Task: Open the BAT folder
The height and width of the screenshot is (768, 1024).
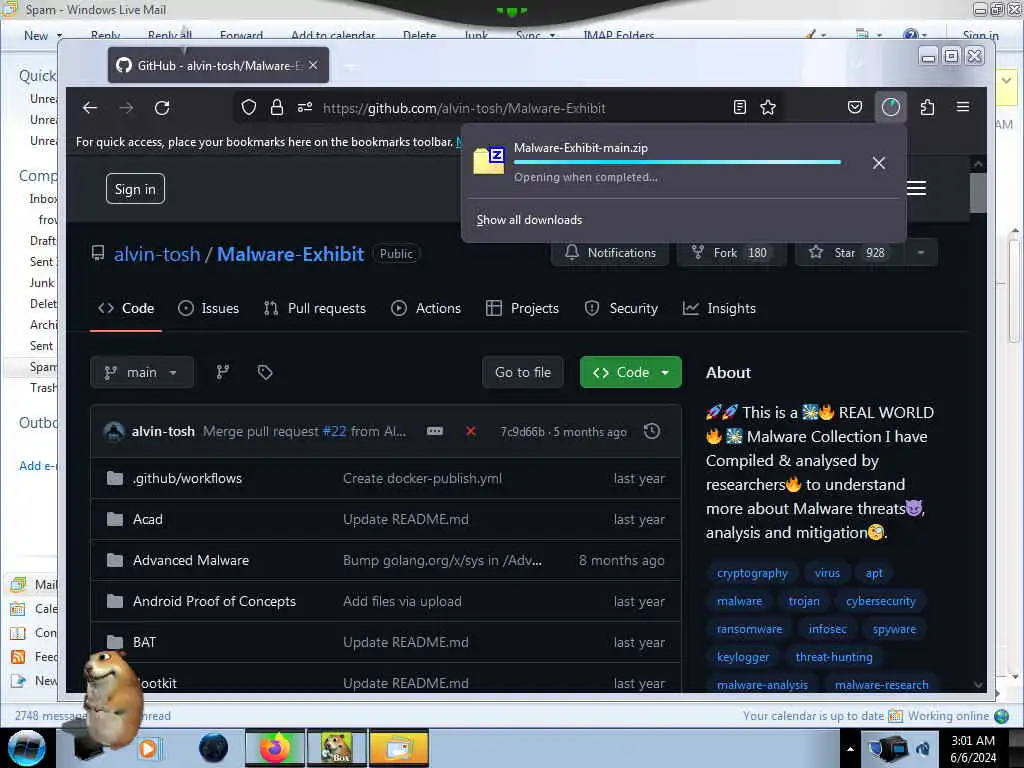Action: point(144,643)
